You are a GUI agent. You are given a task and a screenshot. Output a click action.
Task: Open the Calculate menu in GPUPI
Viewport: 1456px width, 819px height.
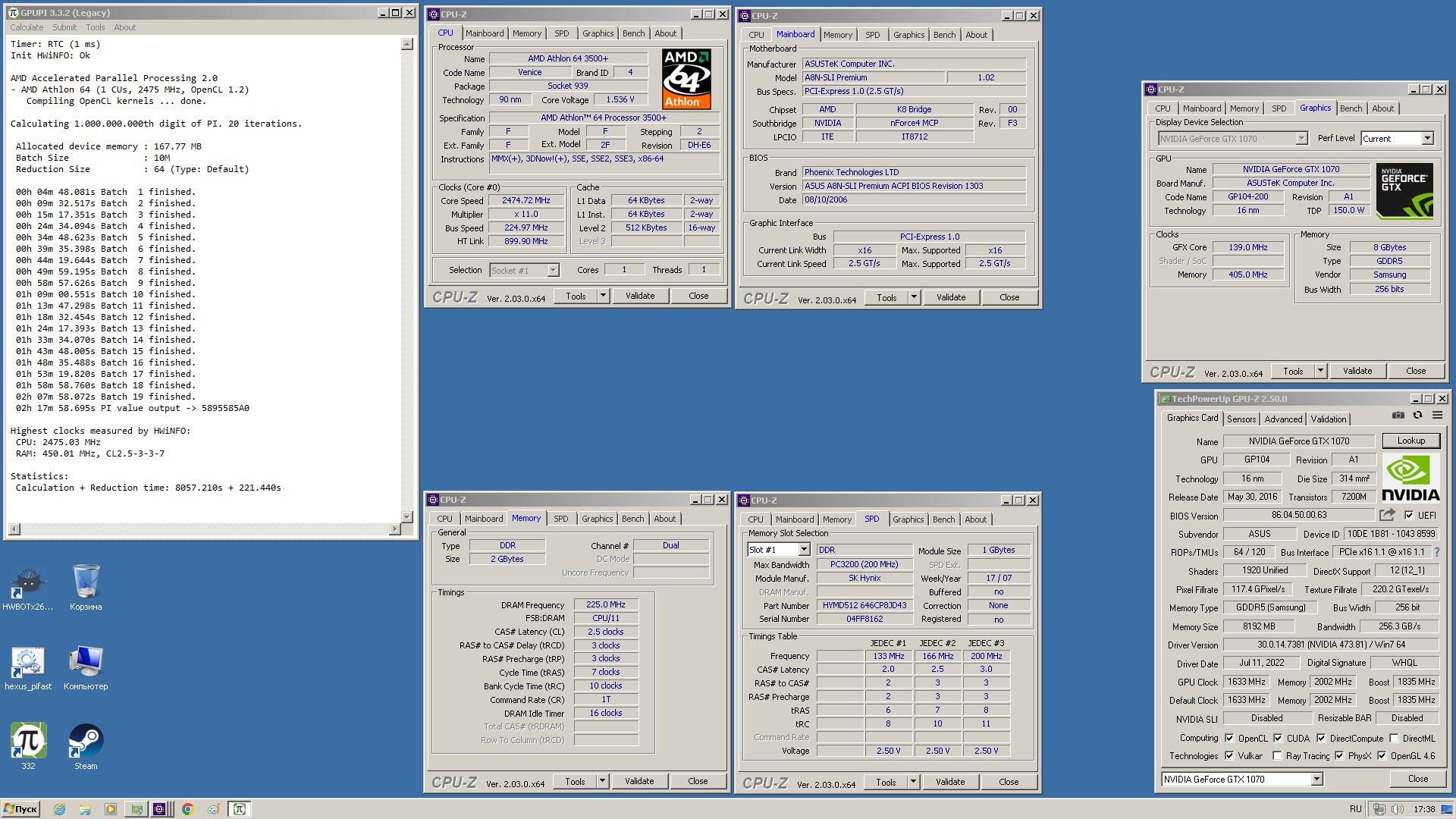click(x=27, y=27)
